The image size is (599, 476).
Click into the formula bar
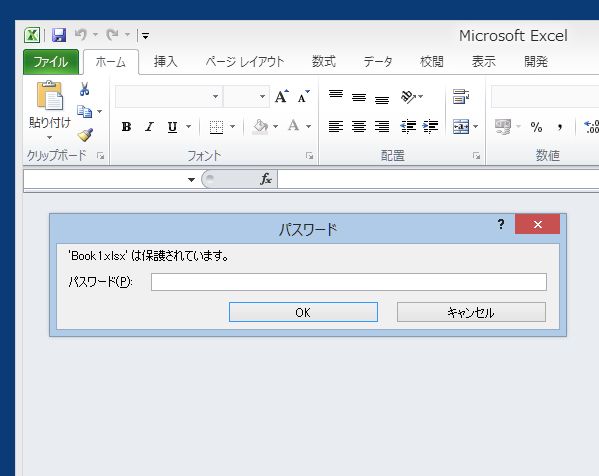pos(438,179)
